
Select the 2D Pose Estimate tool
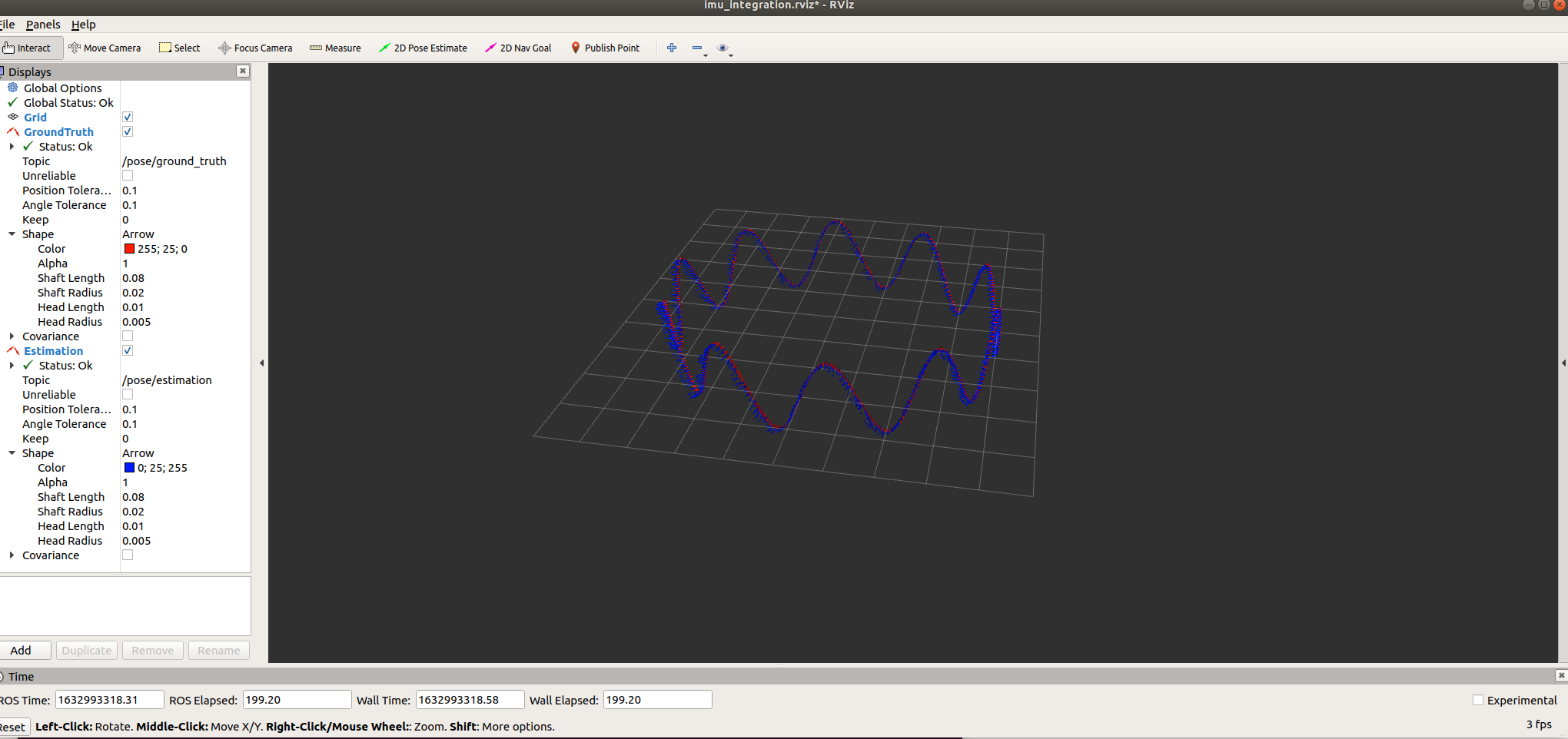point(423,48)
